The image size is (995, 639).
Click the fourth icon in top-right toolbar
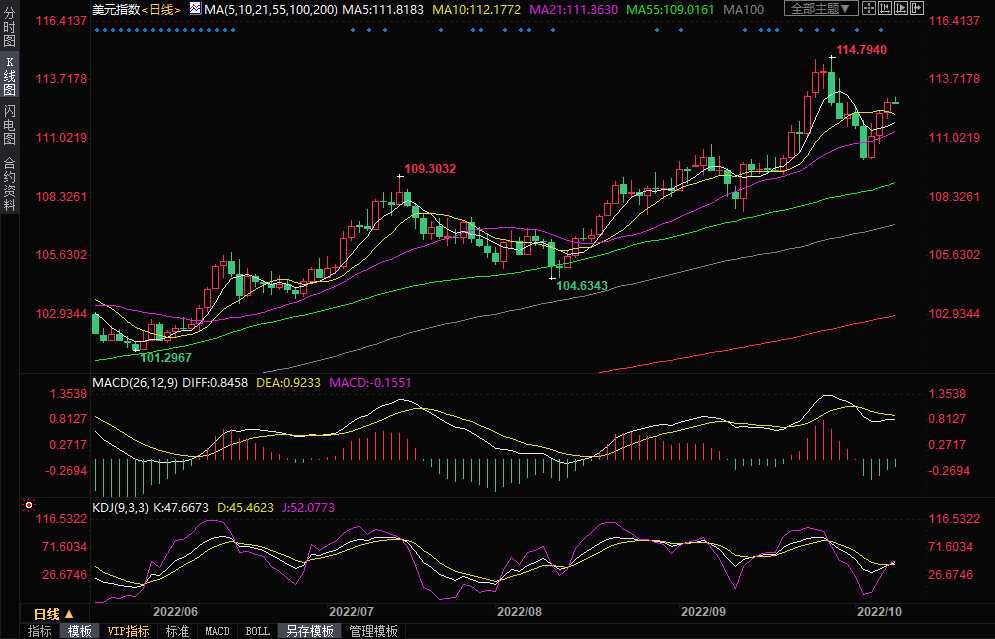click(x=916, y=9)
